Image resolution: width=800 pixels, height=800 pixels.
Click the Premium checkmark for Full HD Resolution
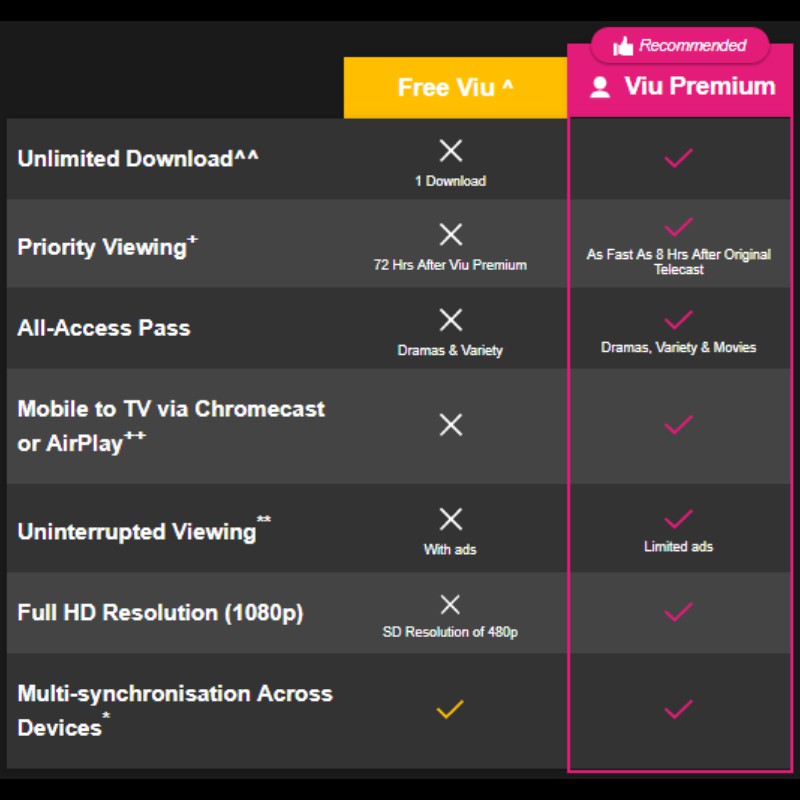pyautogui.click(x=679, y=612)
